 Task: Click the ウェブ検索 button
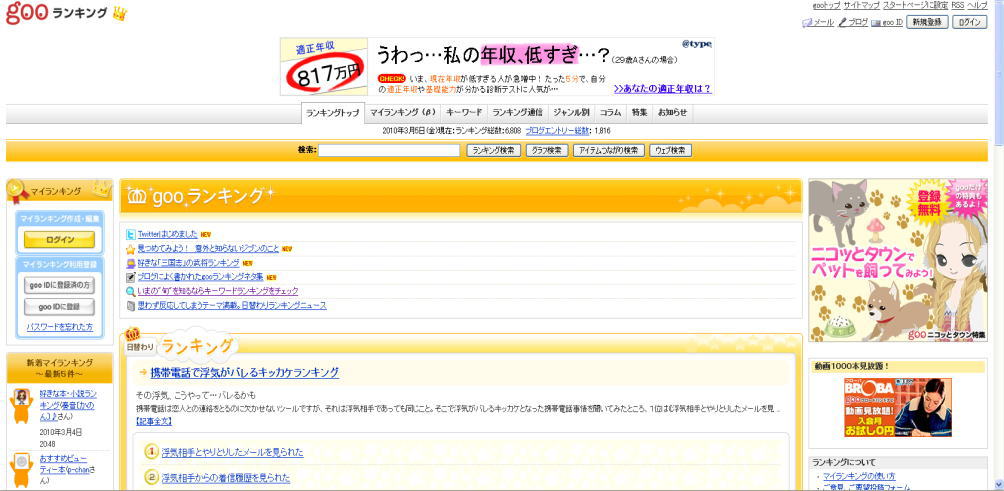[670, 151]
